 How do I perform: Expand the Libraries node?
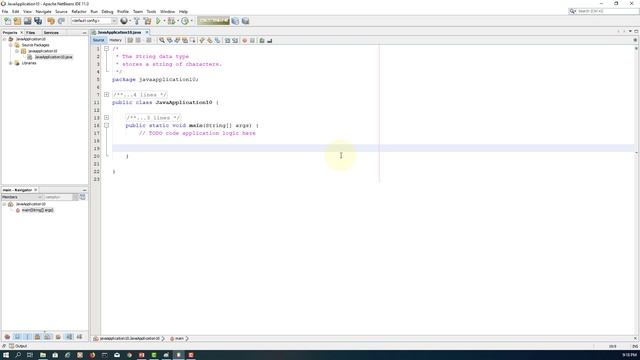(11, 63)
